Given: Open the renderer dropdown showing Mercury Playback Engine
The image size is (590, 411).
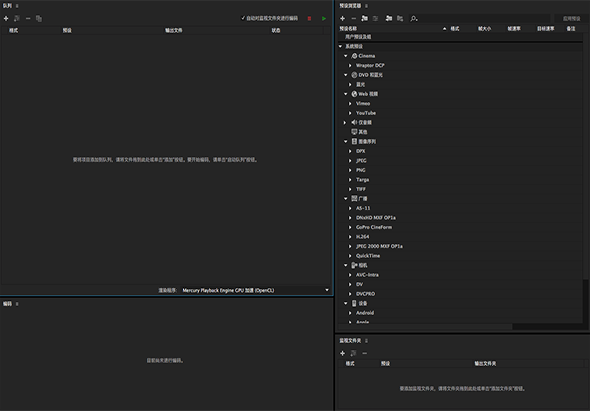Looking at the screenshot, I should point(255,290).
